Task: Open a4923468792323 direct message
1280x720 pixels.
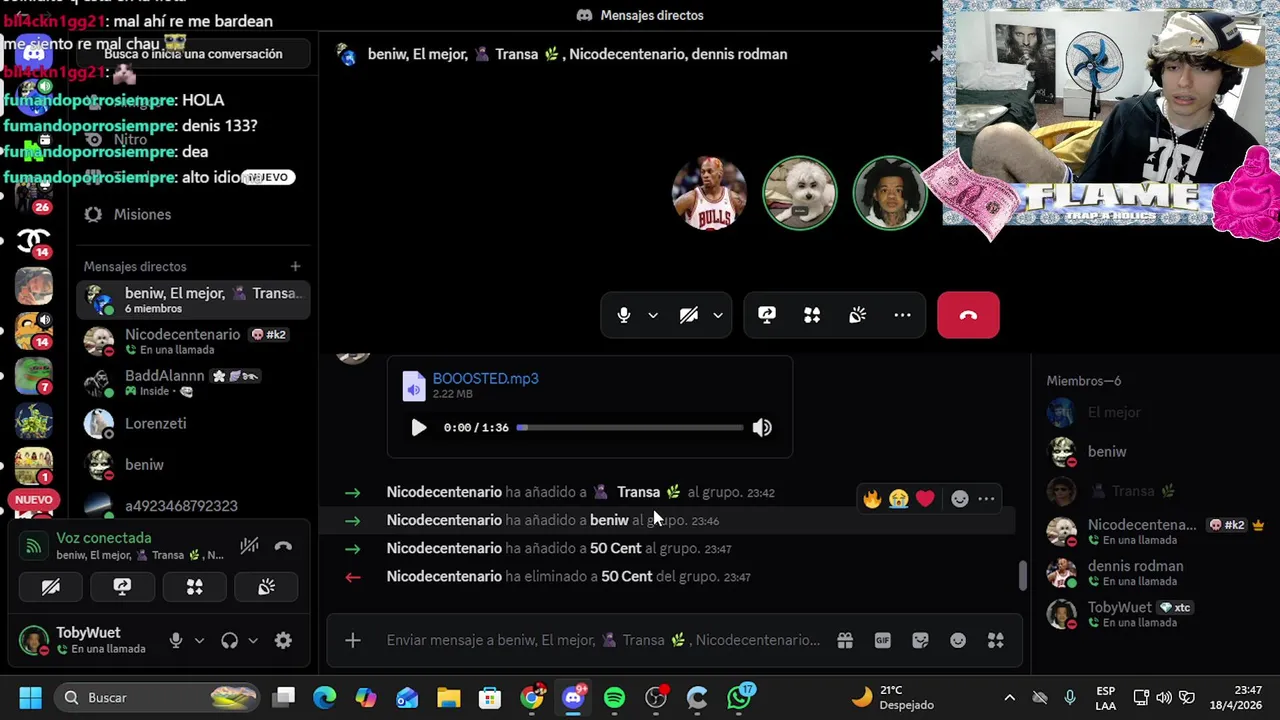Action: (193, 505)
